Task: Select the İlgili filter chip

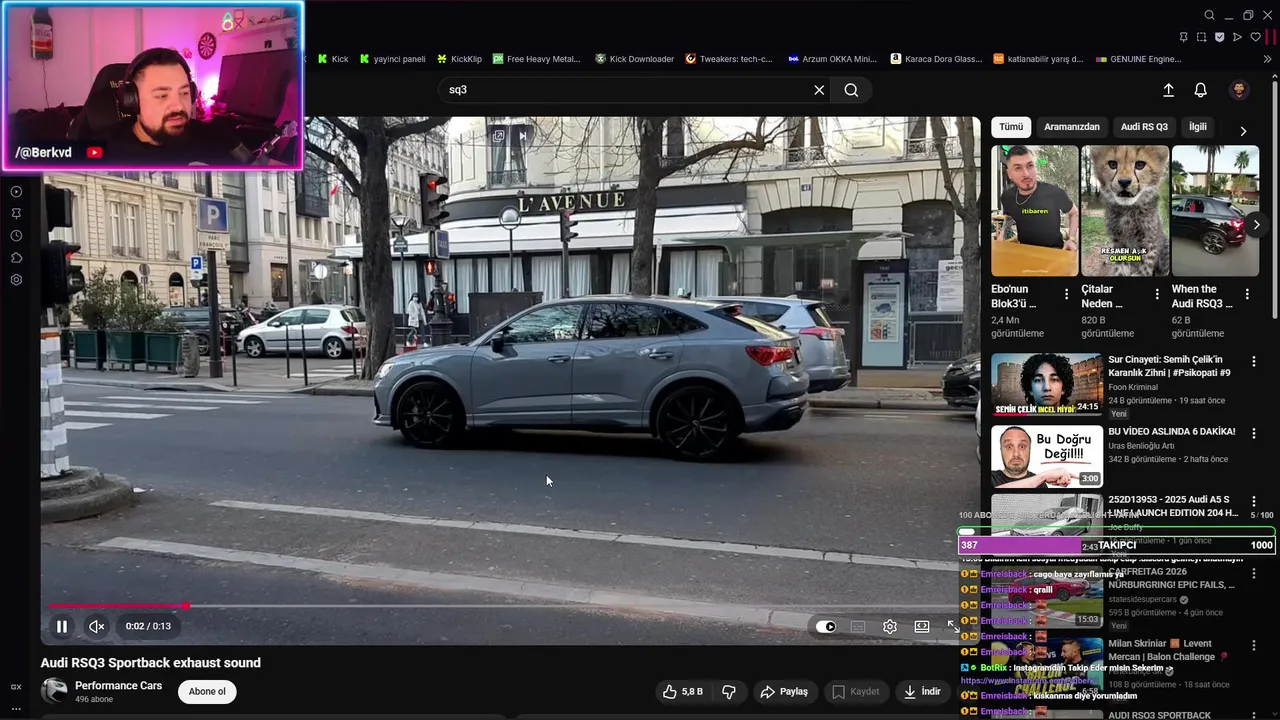Action: click(1197, 127)
